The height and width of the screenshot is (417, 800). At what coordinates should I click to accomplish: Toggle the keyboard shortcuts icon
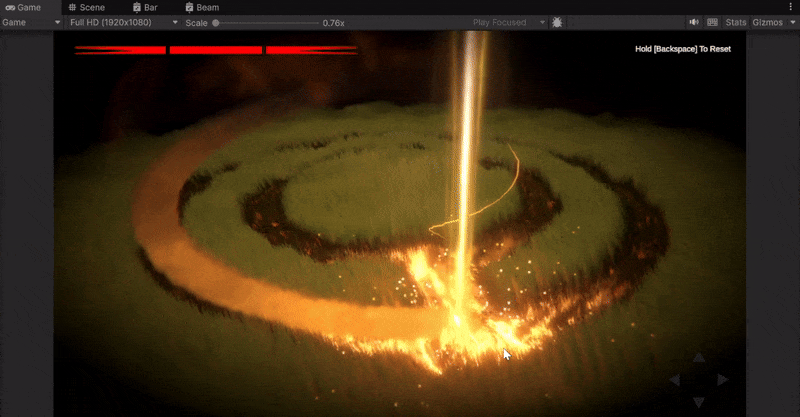pyautogui.click(x=712, y=22)
